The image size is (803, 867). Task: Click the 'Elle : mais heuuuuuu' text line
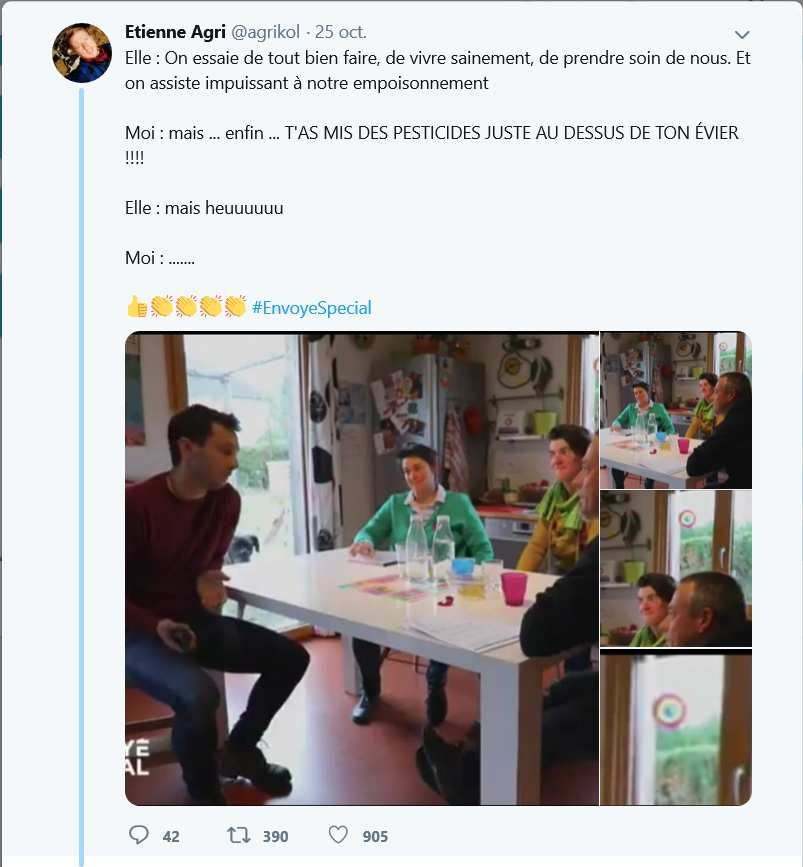[x=204, y=208]
